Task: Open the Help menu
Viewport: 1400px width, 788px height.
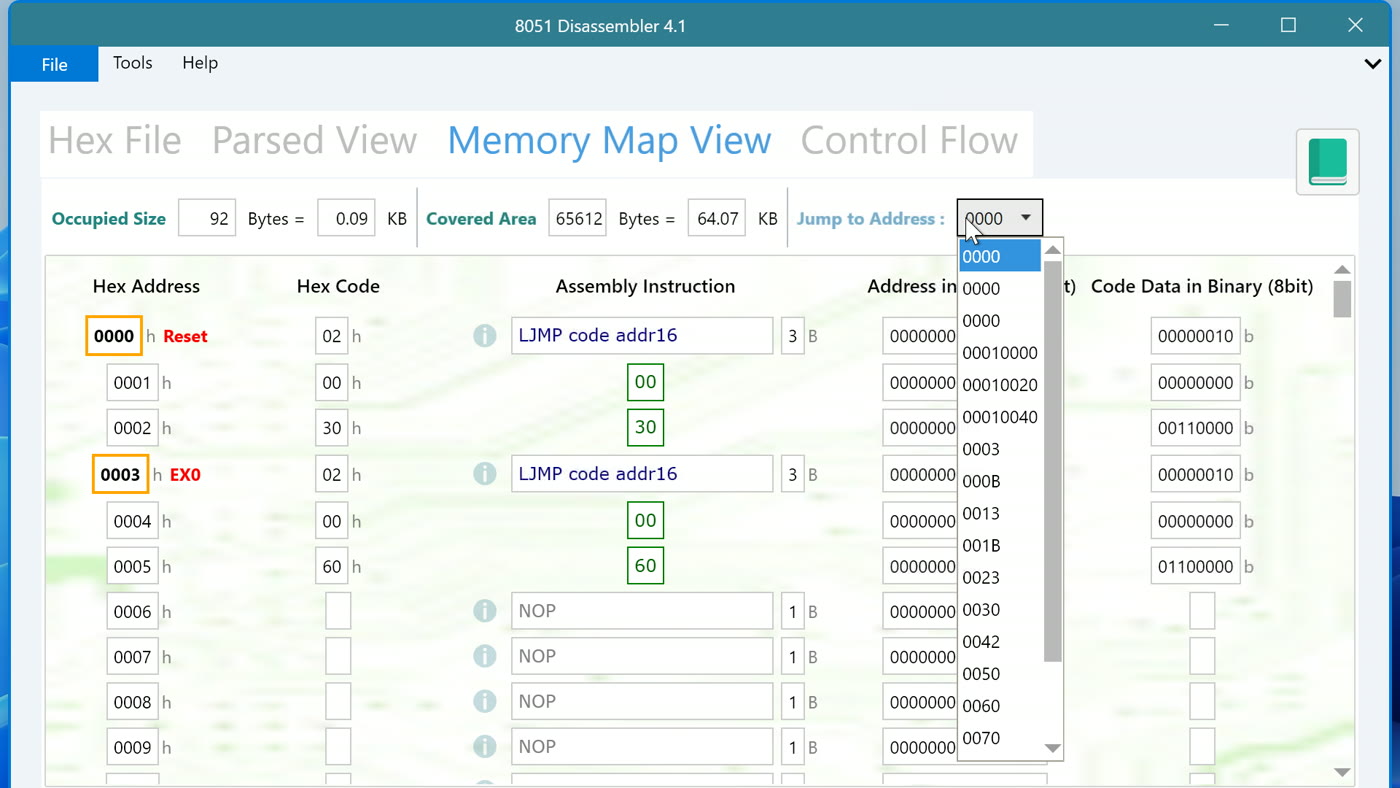Action: (200, 63)
